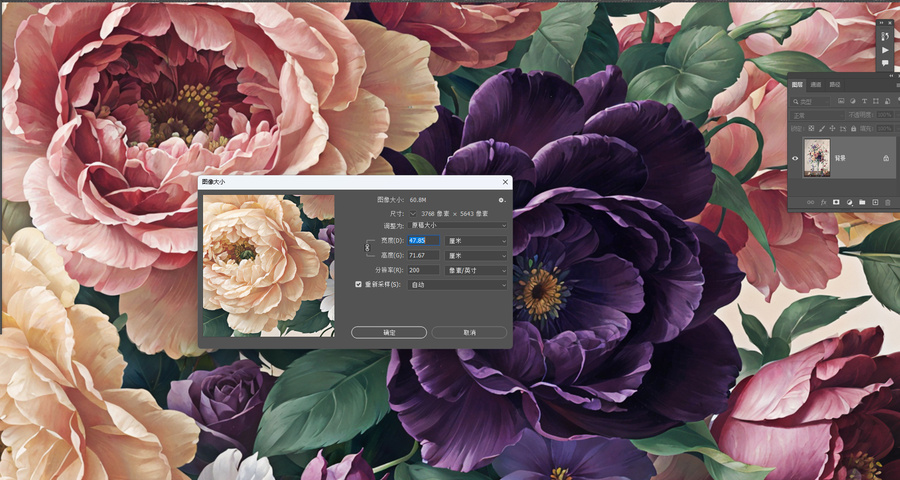Open the Comments panel speech-bubble icon
Screen dimensions: 900x480
pos(885,63)
